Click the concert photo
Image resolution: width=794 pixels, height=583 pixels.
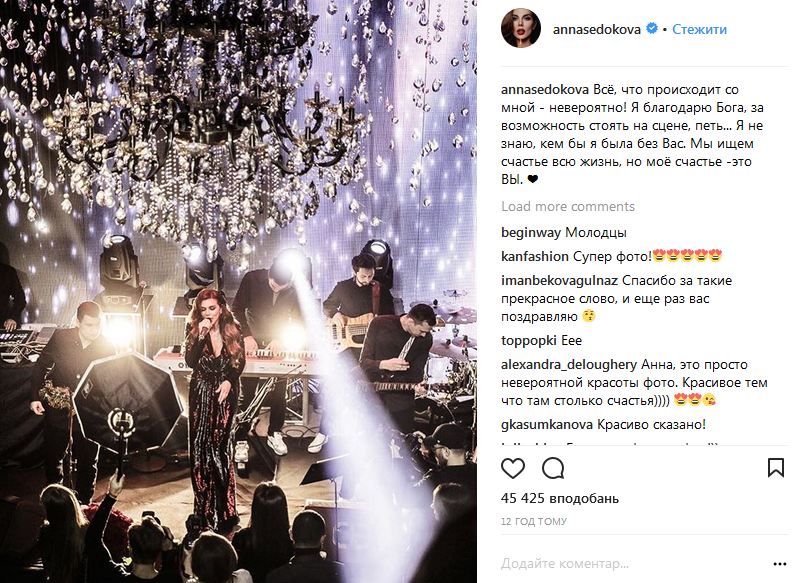pos(239,291)
